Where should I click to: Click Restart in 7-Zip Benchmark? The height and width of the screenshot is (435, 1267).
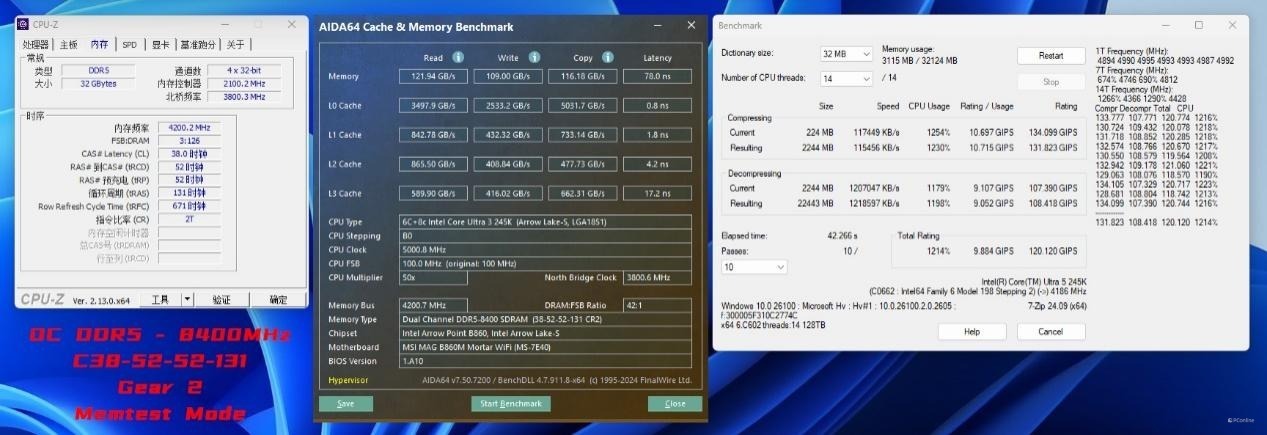(x=1051, y=56)
